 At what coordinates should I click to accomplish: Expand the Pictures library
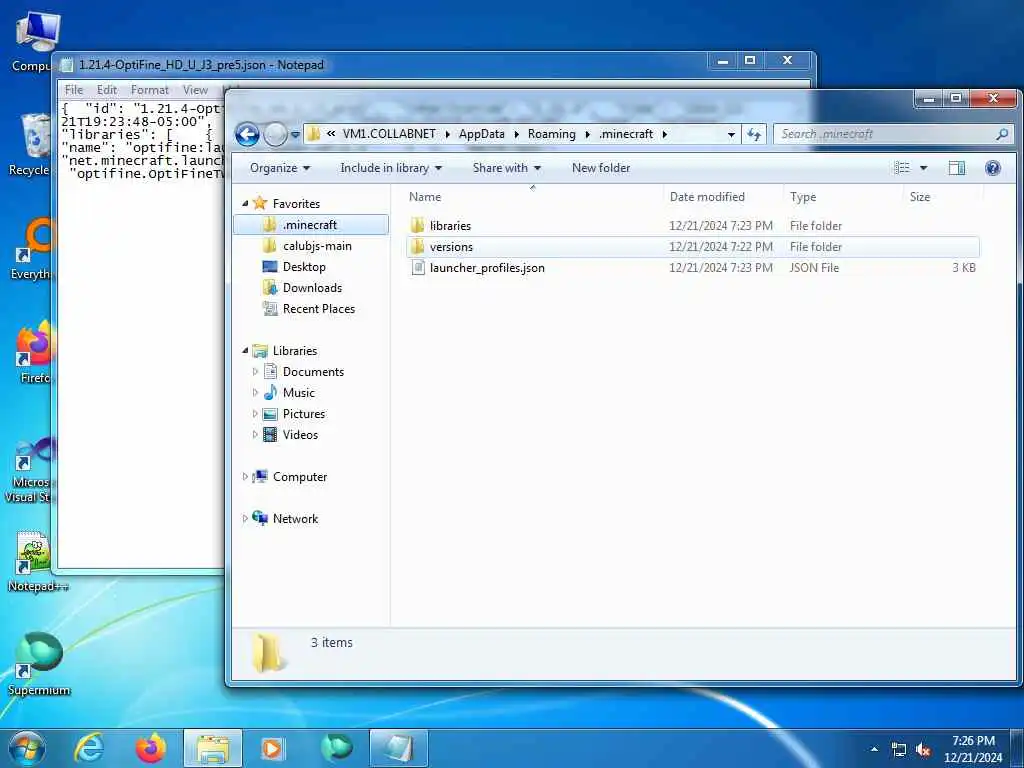(x=255, y=413)
